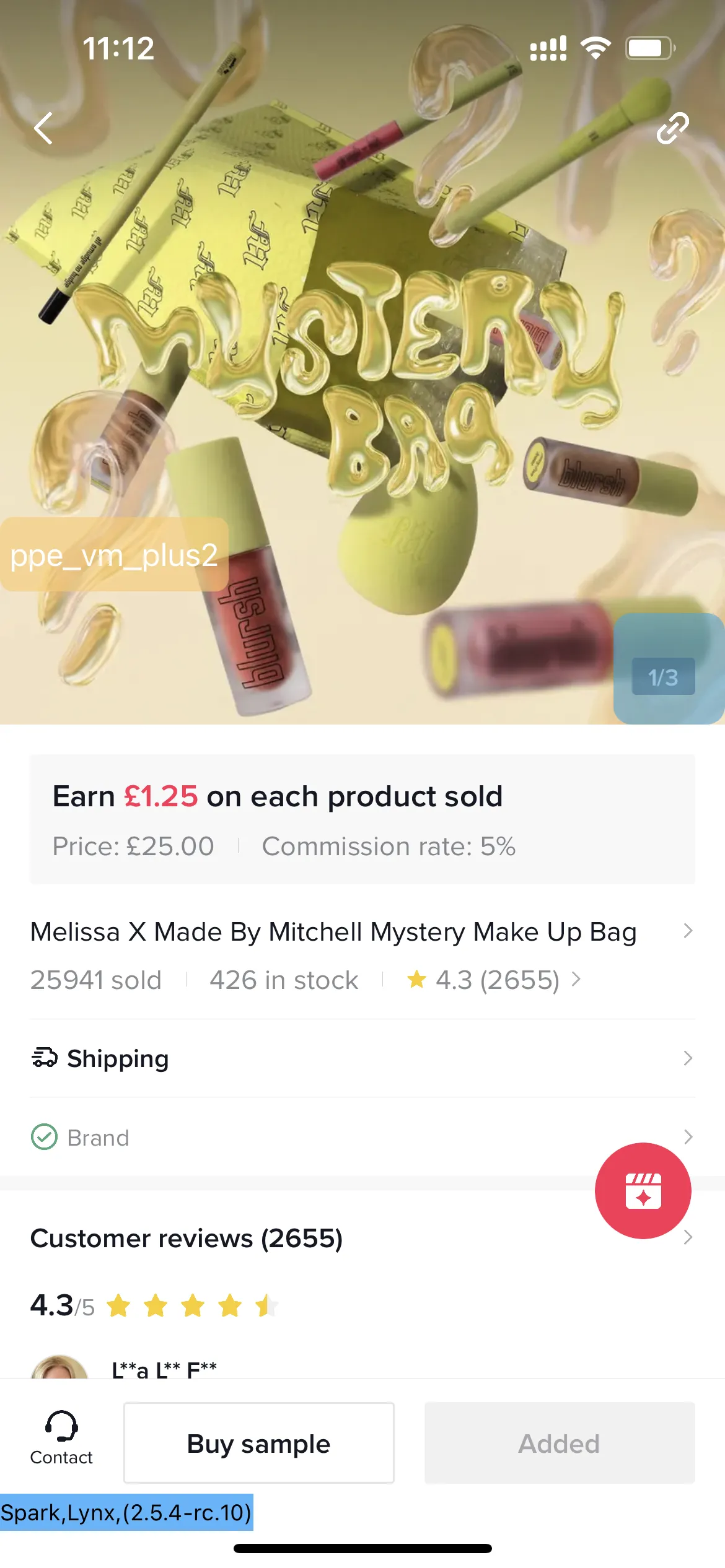
Task: Open Customer reviews (2655) section
Action: [x=186, y=1239]
